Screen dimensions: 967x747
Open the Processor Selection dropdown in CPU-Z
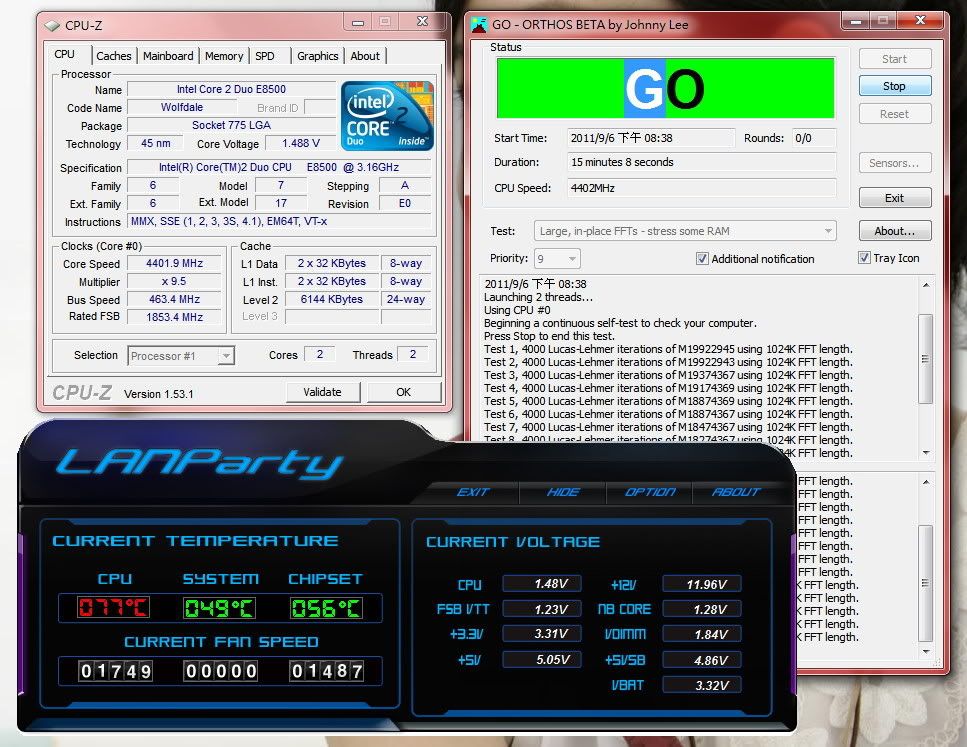point(181,356)
